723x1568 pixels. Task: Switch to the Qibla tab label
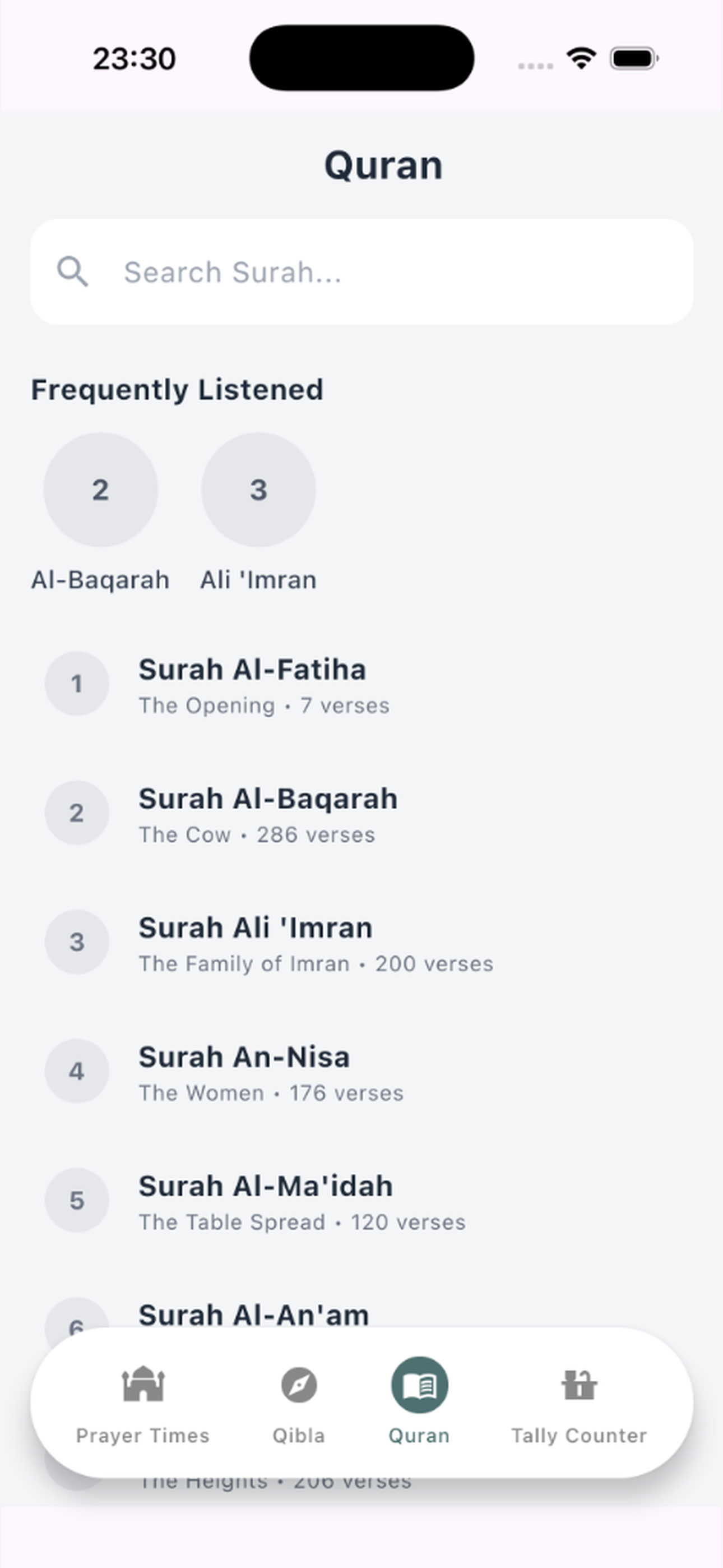299,1435
